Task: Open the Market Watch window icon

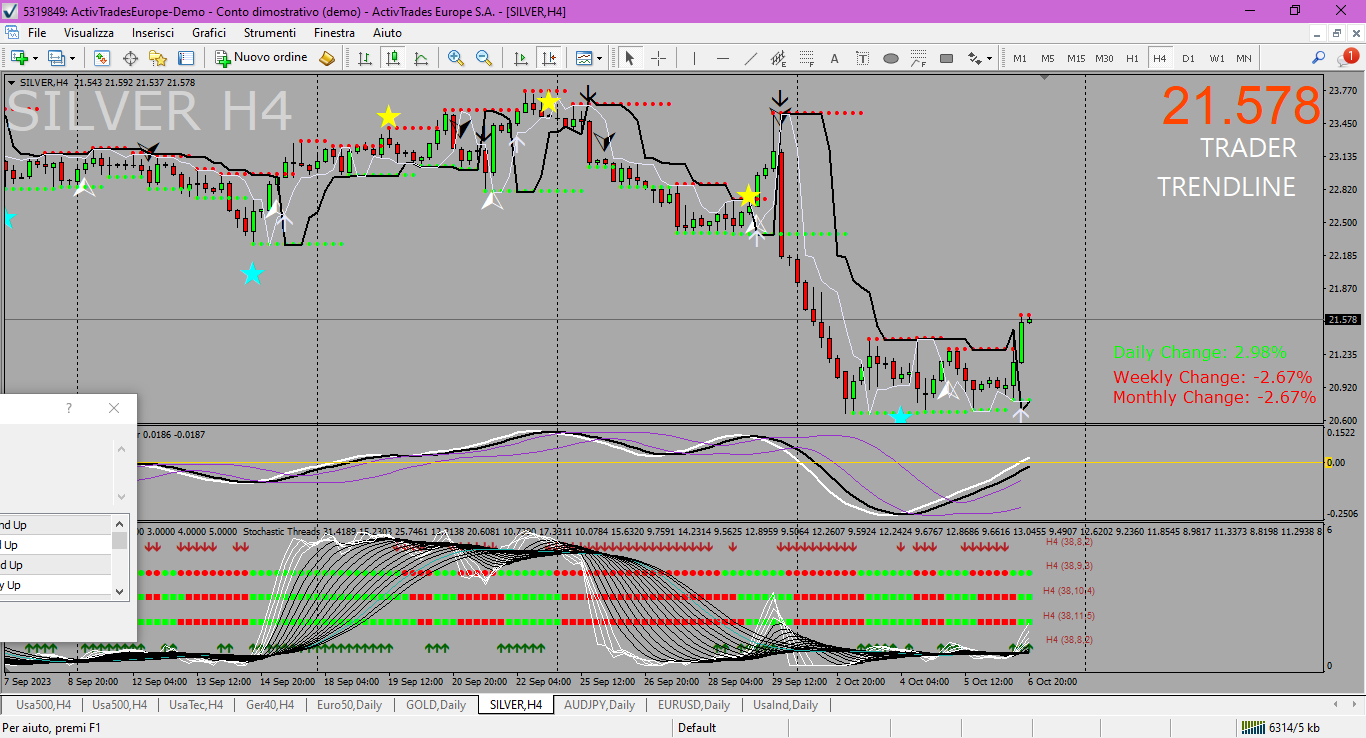Action: [x=102, y=58]
